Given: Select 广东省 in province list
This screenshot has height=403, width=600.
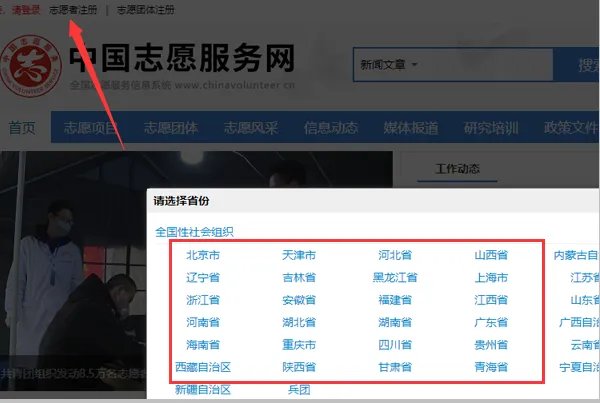Looking at the screenshot, I should point(491,322).
